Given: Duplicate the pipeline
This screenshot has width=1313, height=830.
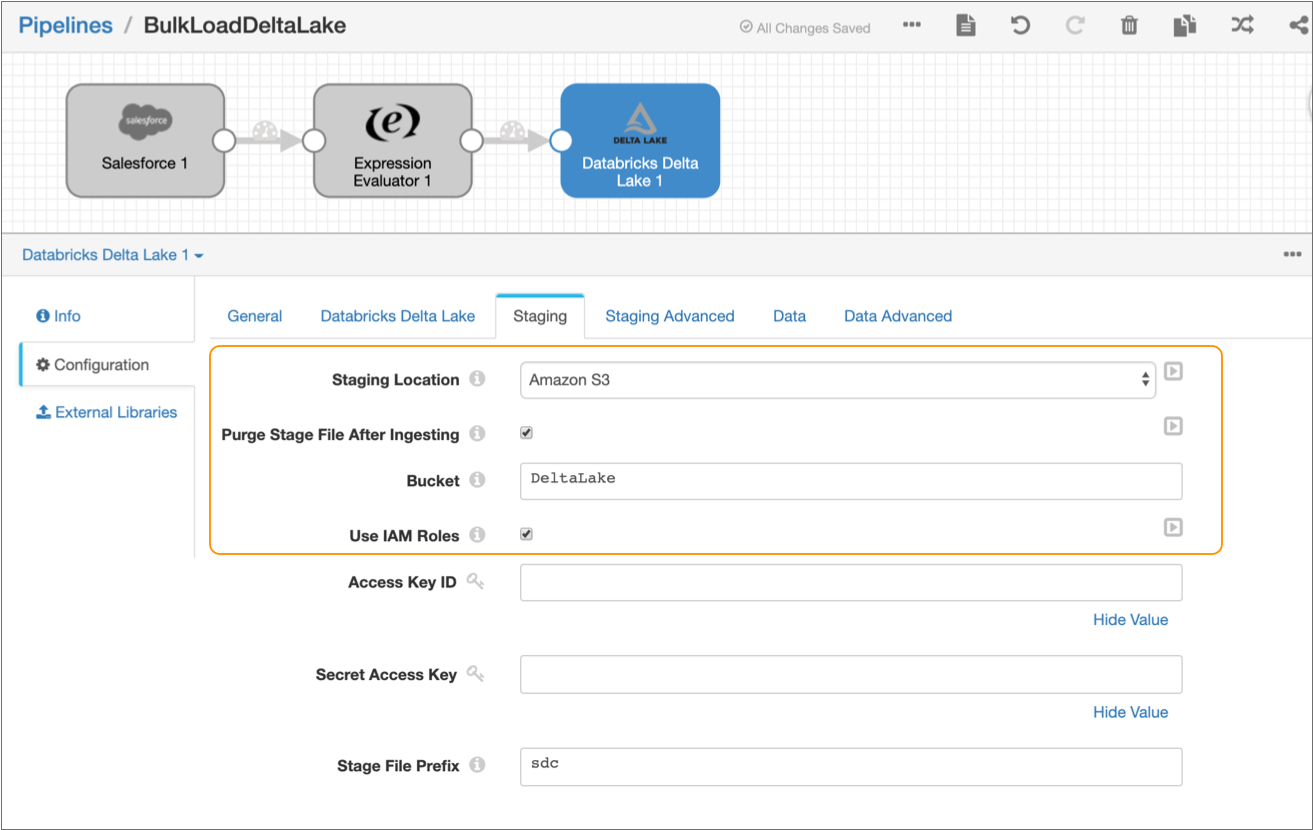Looking at the screenshot, I should pos(1184,25).
